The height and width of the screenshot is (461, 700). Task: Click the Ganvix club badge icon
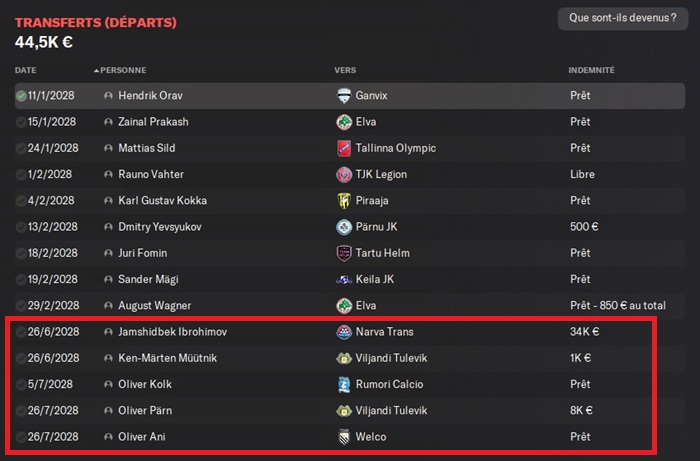[x=343, y=96]
